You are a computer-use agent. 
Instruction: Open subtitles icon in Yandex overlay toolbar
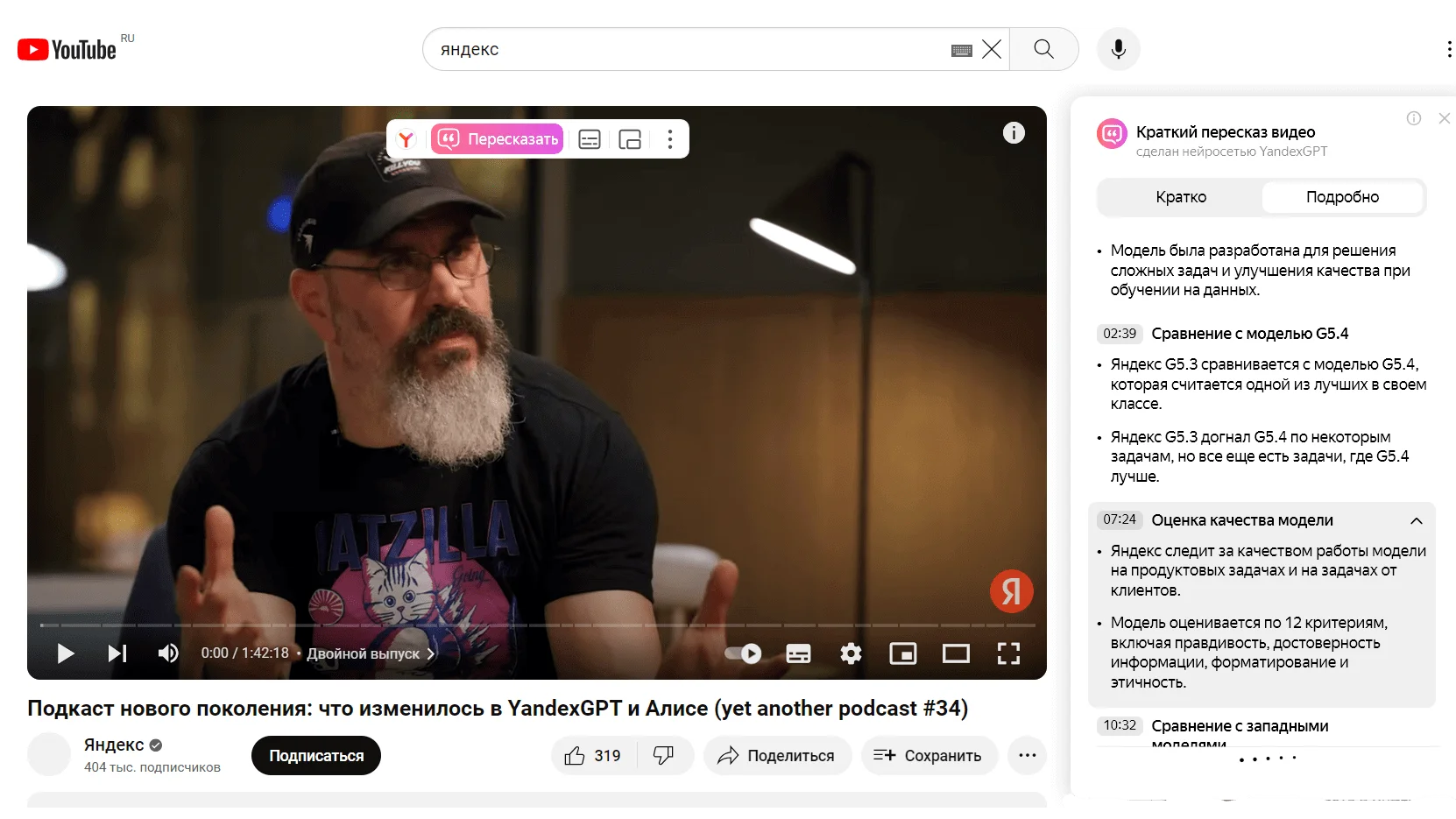[590, 139]
